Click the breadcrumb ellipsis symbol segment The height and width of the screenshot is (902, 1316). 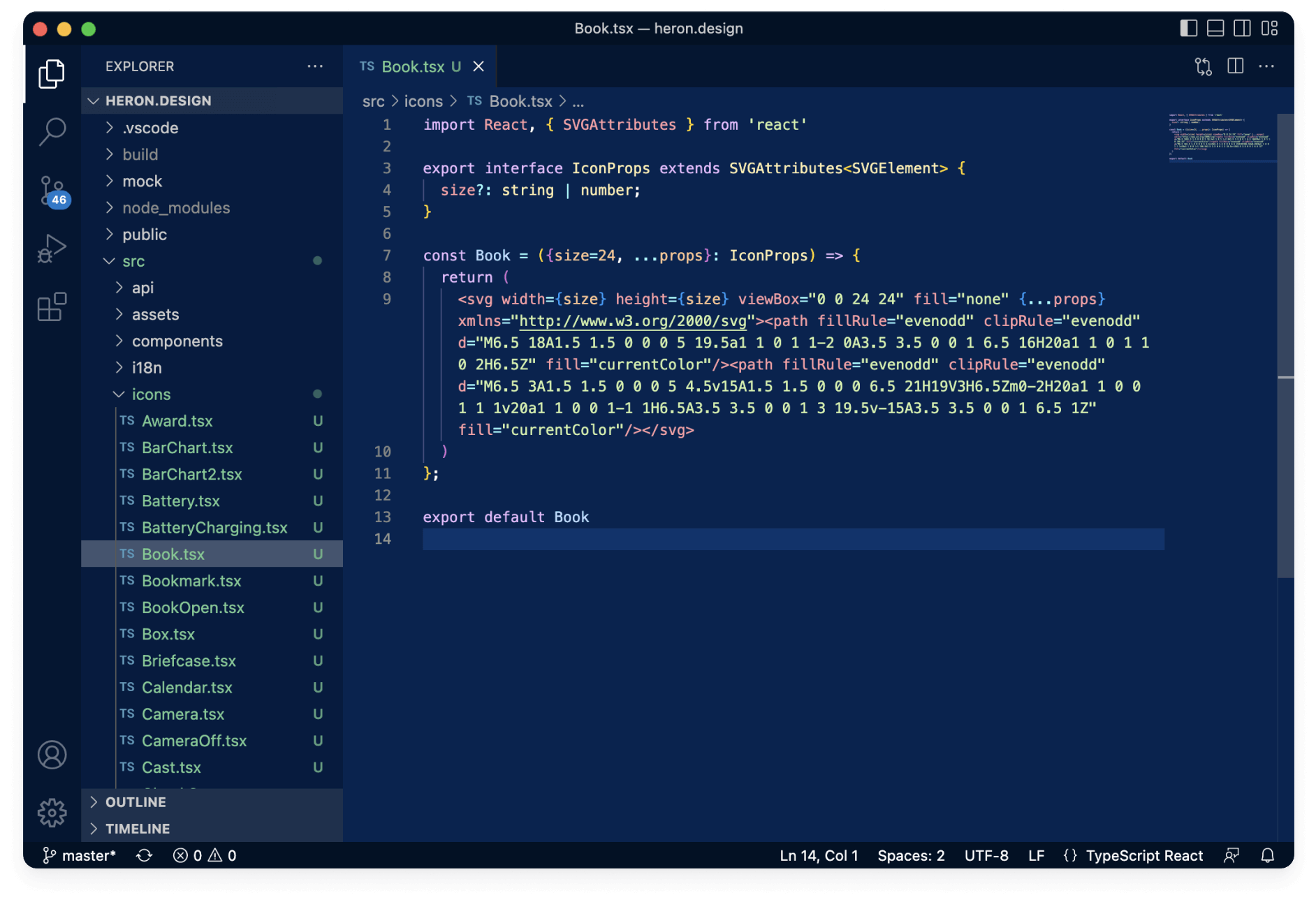point(578,101)
